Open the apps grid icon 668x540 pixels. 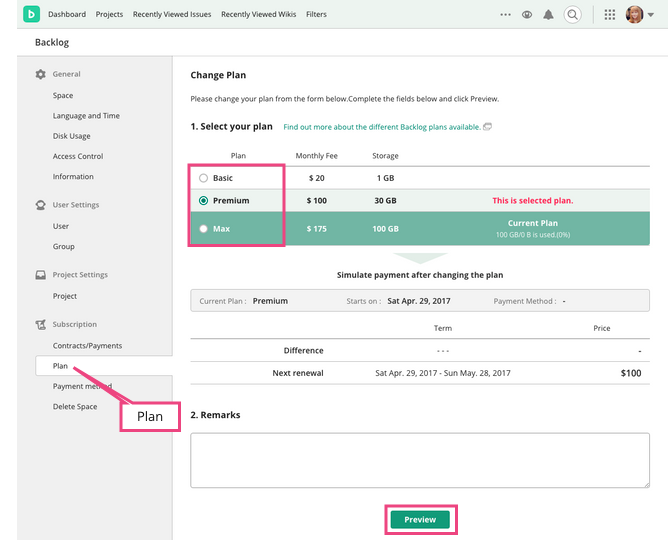(x=610, y=14)
